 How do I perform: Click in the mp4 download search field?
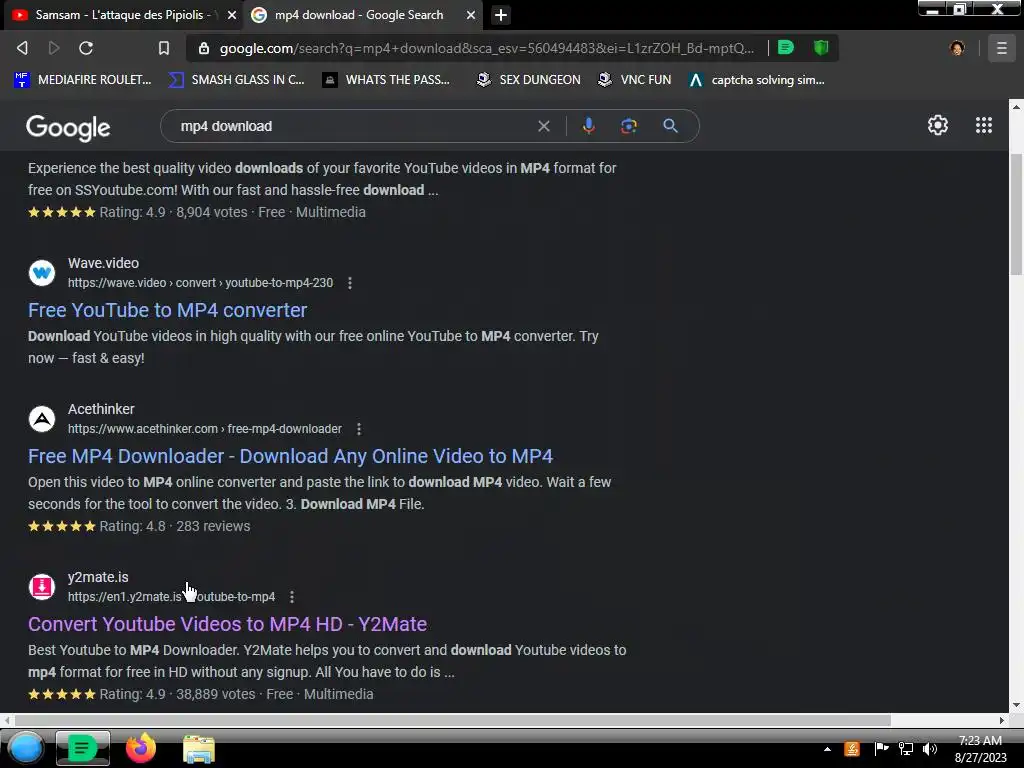click(x=353, y=126)
